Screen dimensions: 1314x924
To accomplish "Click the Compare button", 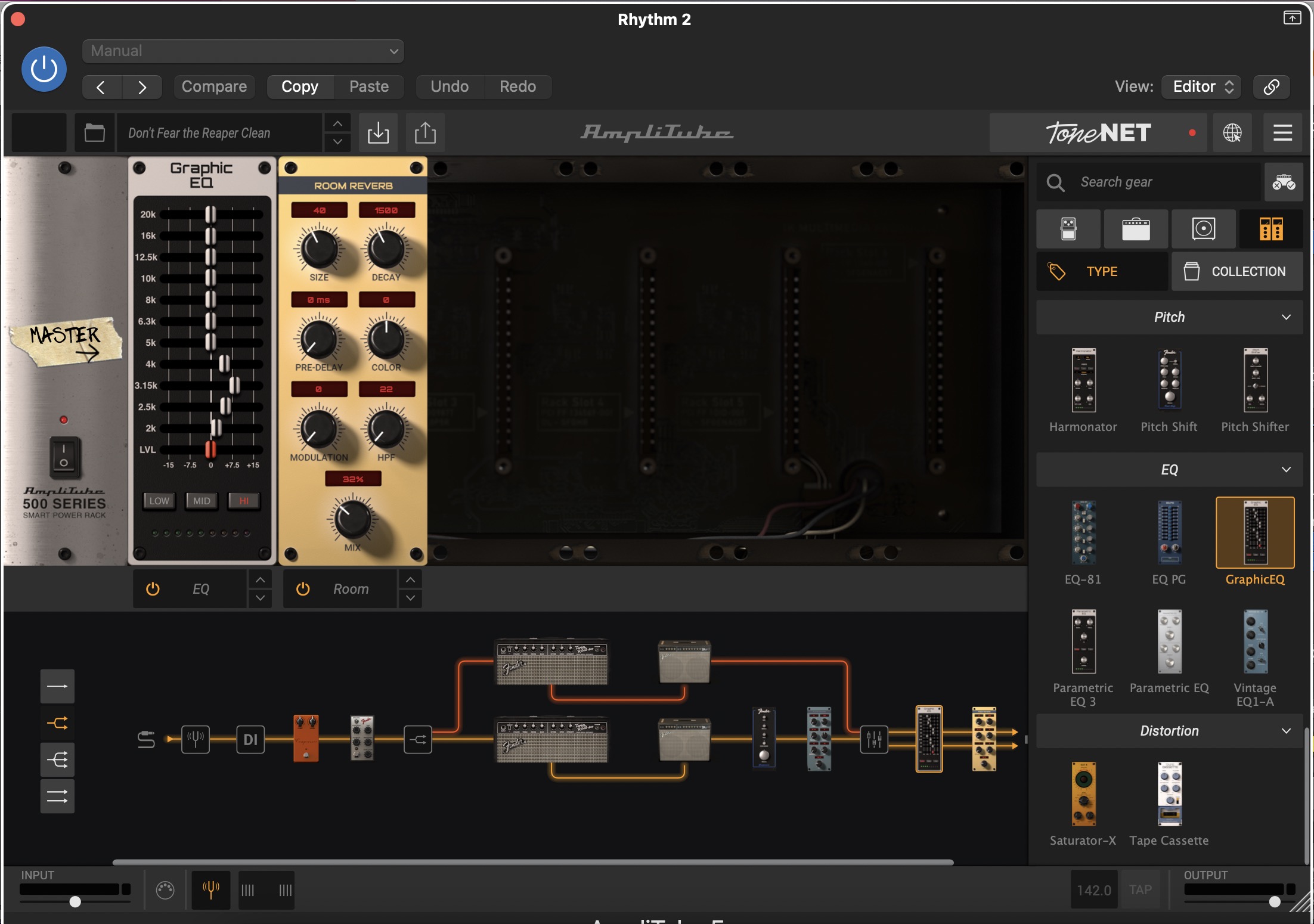I will pyautogui.click(x=214, y=87).
